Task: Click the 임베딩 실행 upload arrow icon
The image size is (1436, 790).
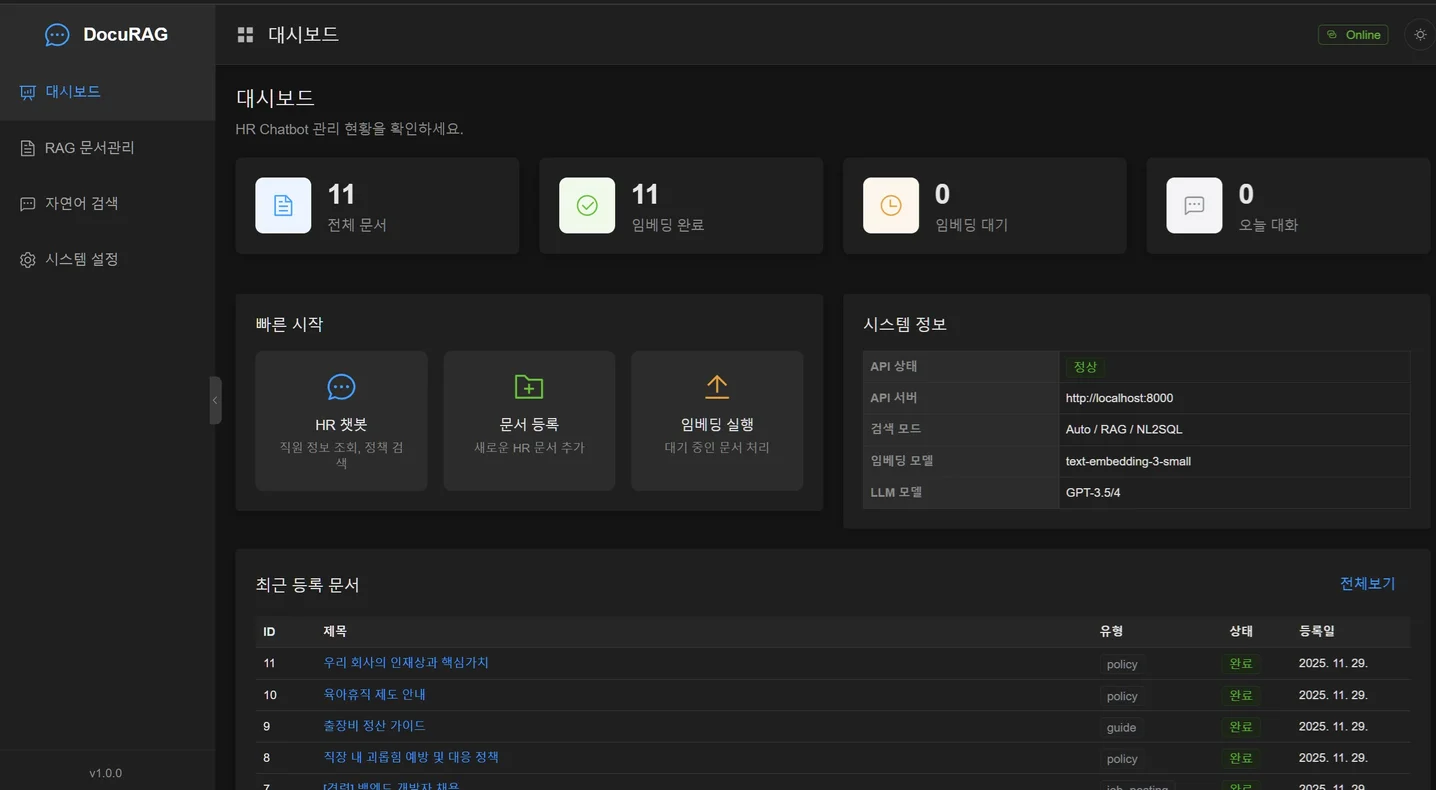Action: click(716, 387)
